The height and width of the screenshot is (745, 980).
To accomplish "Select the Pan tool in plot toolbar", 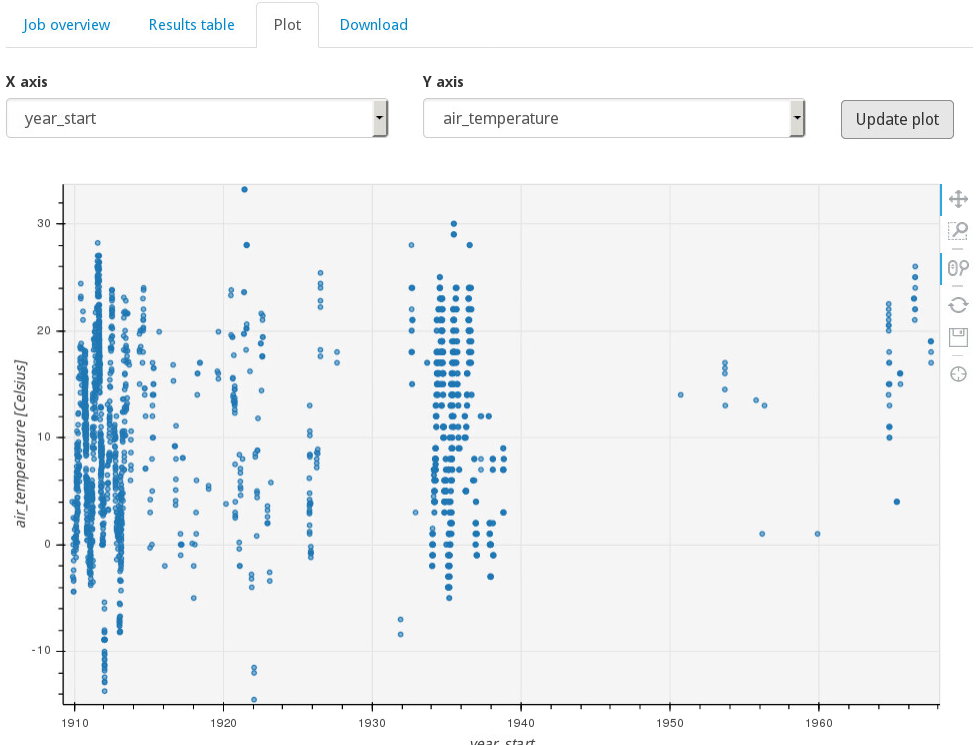I will coord(958,199).
